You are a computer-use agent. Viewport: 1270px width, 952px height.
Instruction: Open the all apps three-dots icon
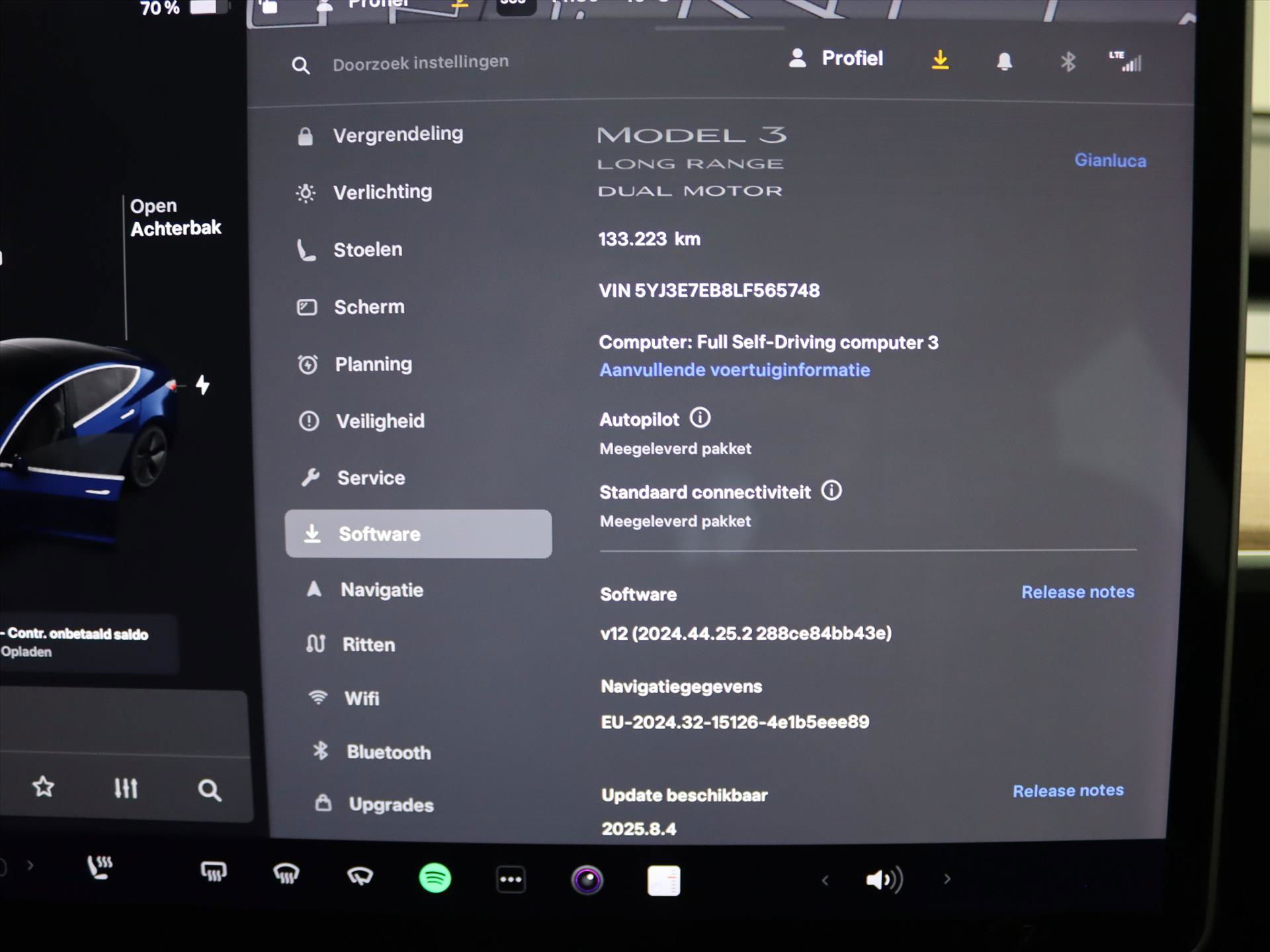[x=511, y=879]
